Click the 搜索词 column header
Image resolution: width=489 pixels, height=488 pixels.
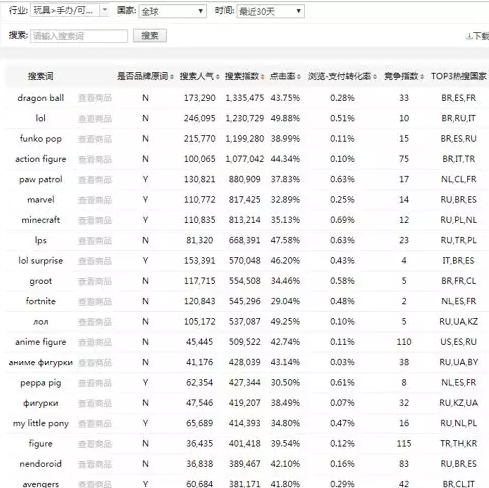40,76
